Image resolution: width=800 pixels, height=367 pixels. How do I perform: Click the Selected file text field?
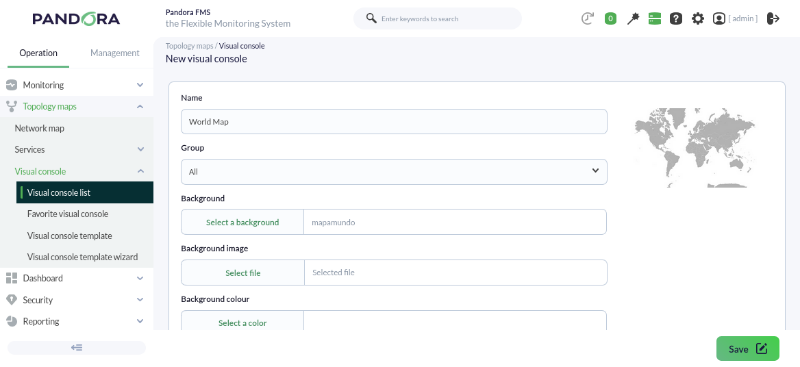click(x=456, y=273)
